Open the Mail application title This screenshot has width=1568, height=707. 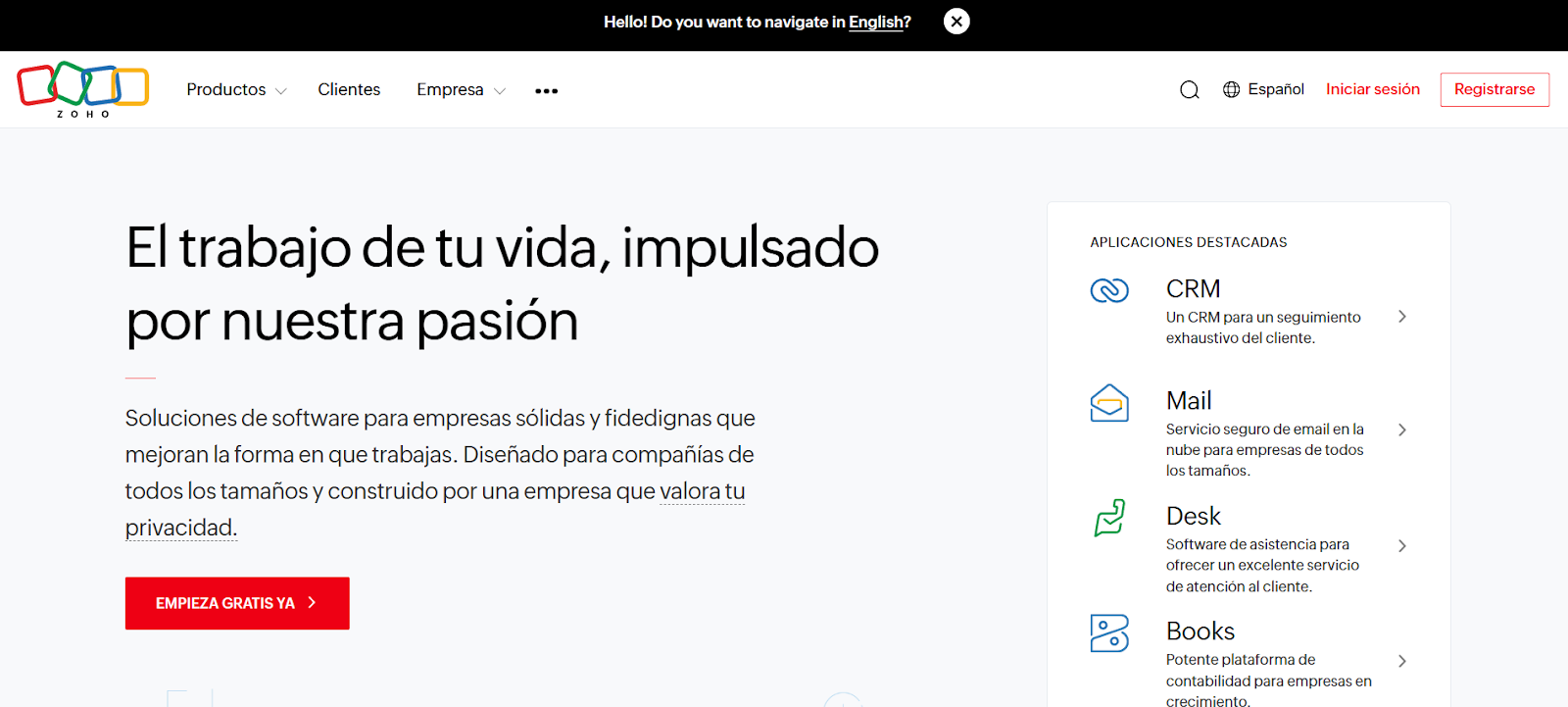pos(1189,401)
